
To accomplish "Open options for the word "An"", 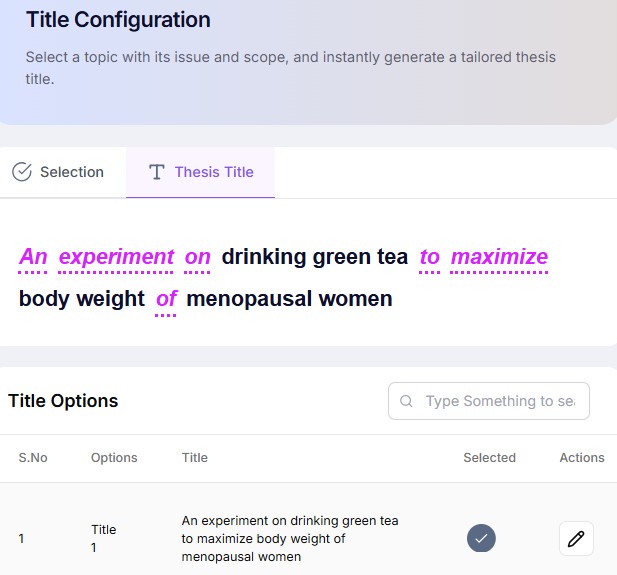I will 33,257.
